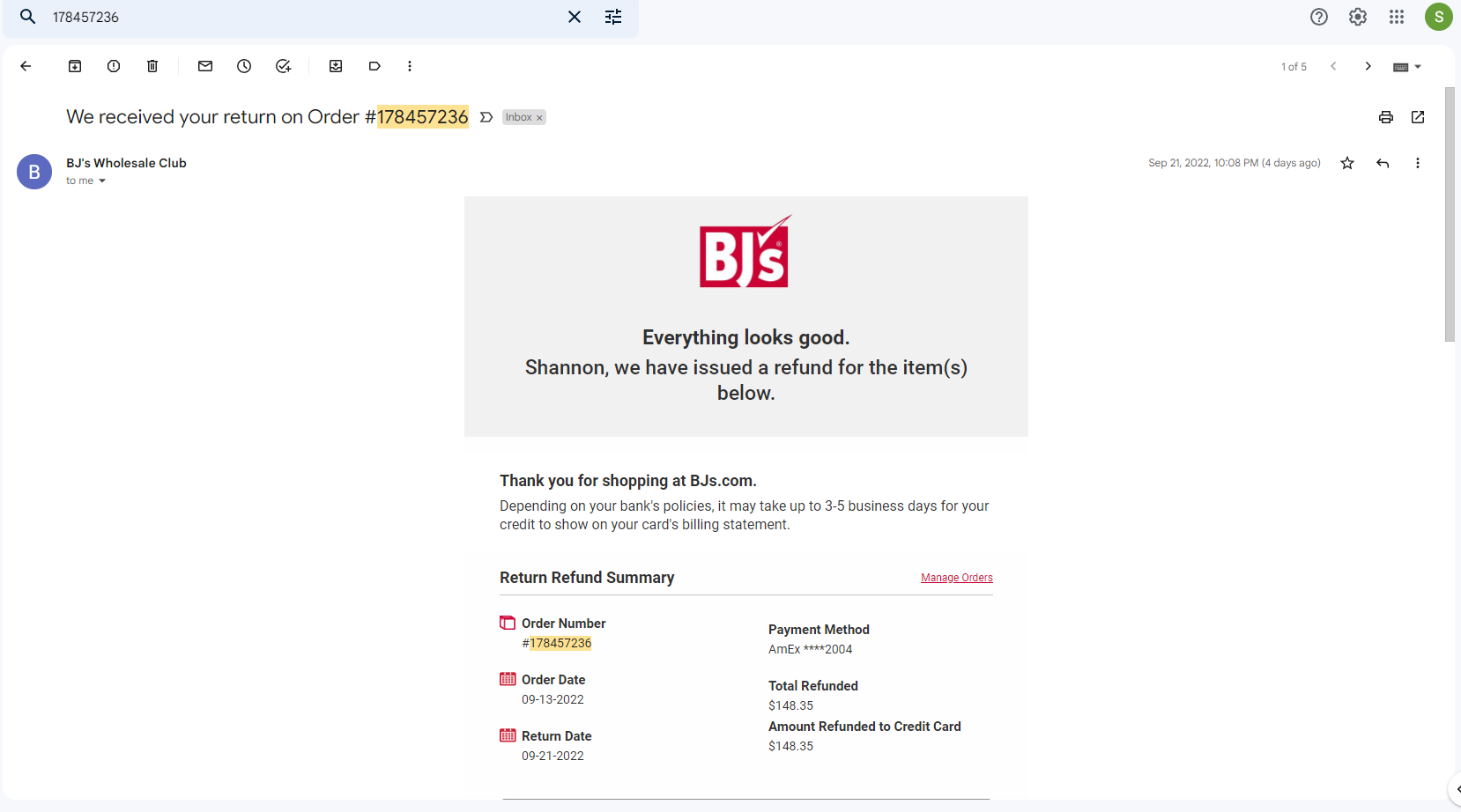This screenshot has height=812, width=1461.
Task: Click the order date 09-13-2022
Action: click(x=553, y=699)
